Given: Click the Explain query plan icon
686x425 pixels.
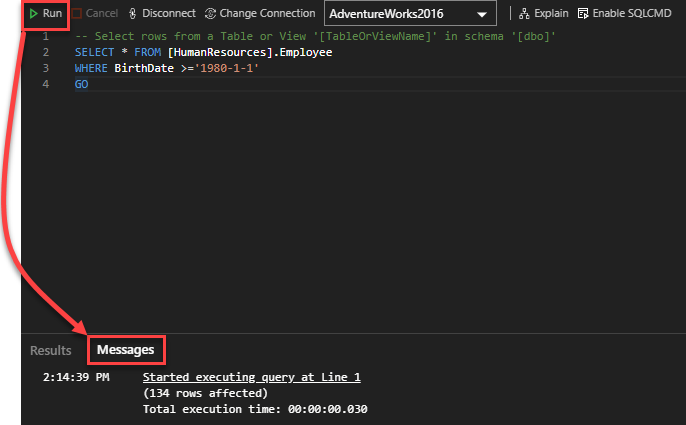Looking at the screenshot, I should 524,14.
